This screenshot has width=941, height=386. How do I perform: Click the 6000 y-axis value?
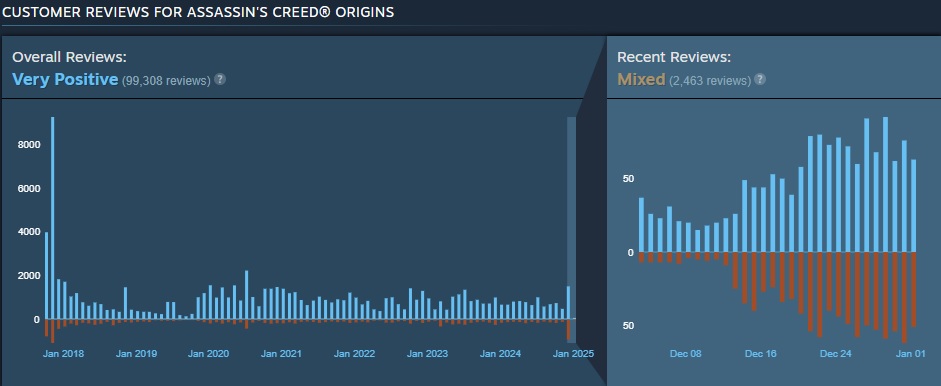(x=29, y=188)
